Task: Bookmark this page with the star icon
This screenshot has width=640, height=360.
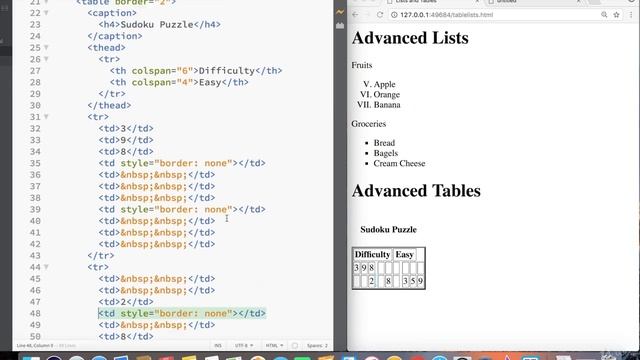Action: 616,15
